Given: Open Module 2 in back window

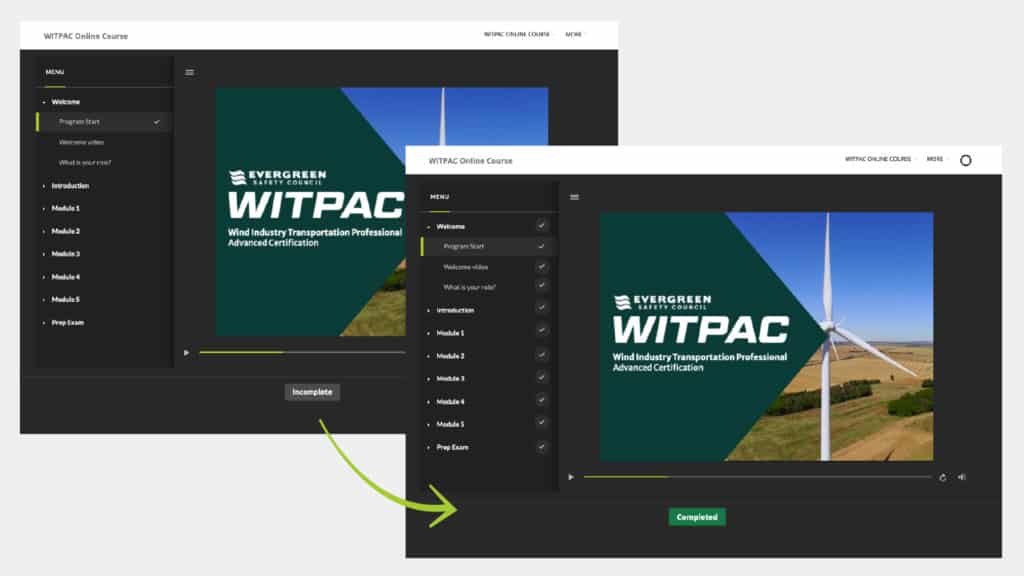Looking at the screenshot, I should click(65, 231).
